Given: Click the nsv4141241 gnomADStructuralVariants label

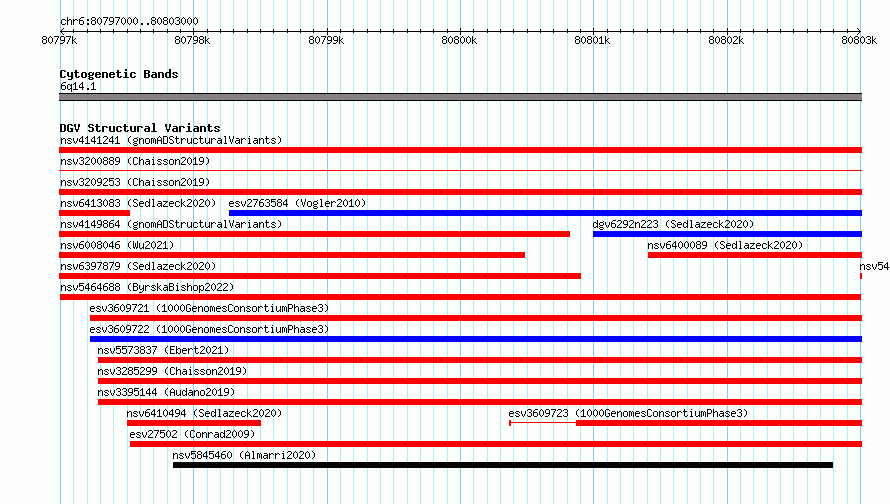Looking at the screenshot, I should [x=171, y=140].
